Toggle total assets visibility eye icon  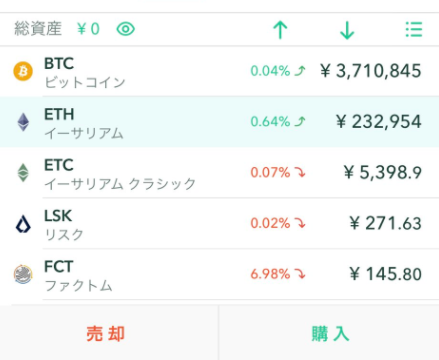(x=125, y=29)
